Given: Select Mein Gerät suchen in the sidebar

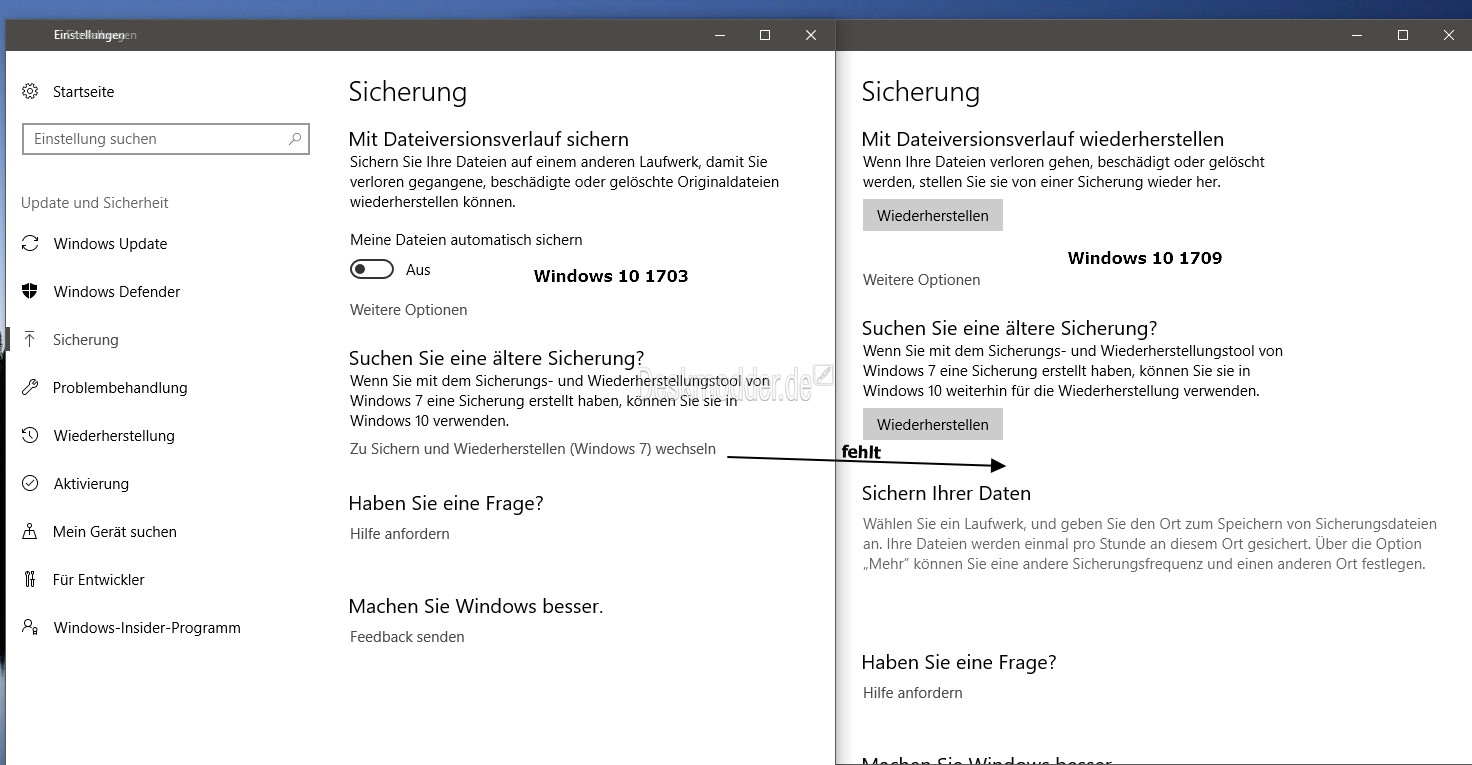Looking at the screenshot, I should tap(115, 531).
